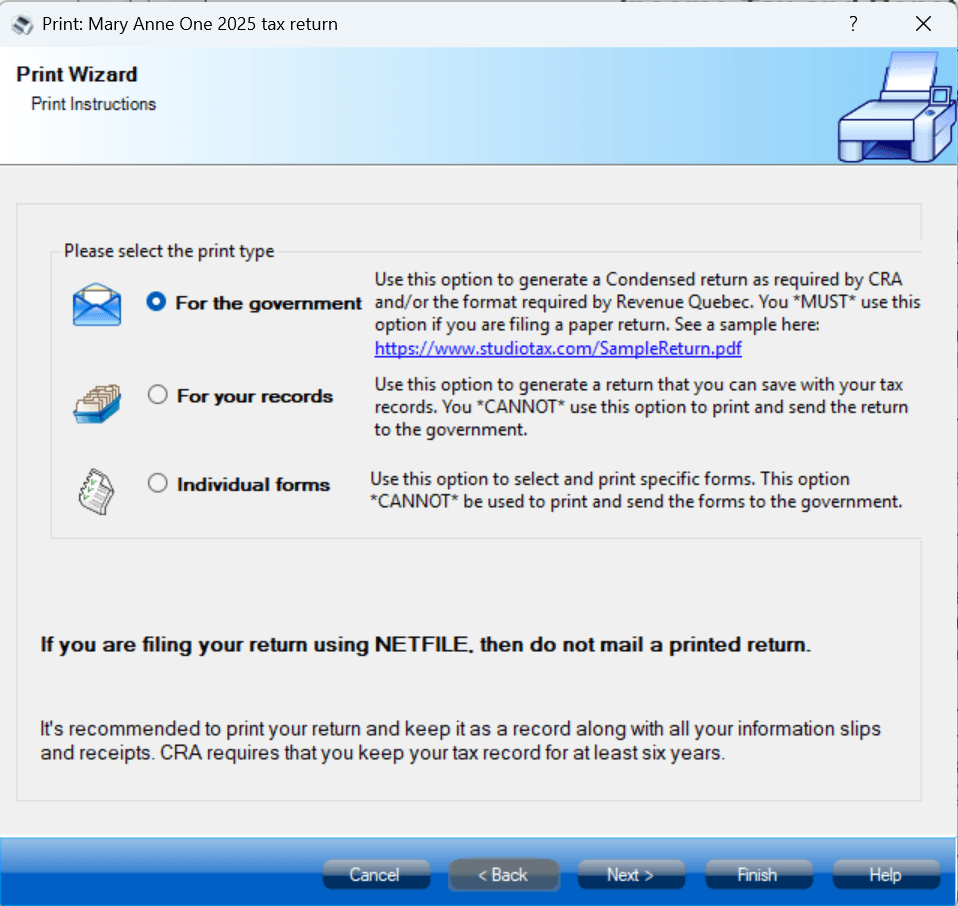Proceed using the 'Next >' button
The image size is (958, 906).
click(631, 875)
